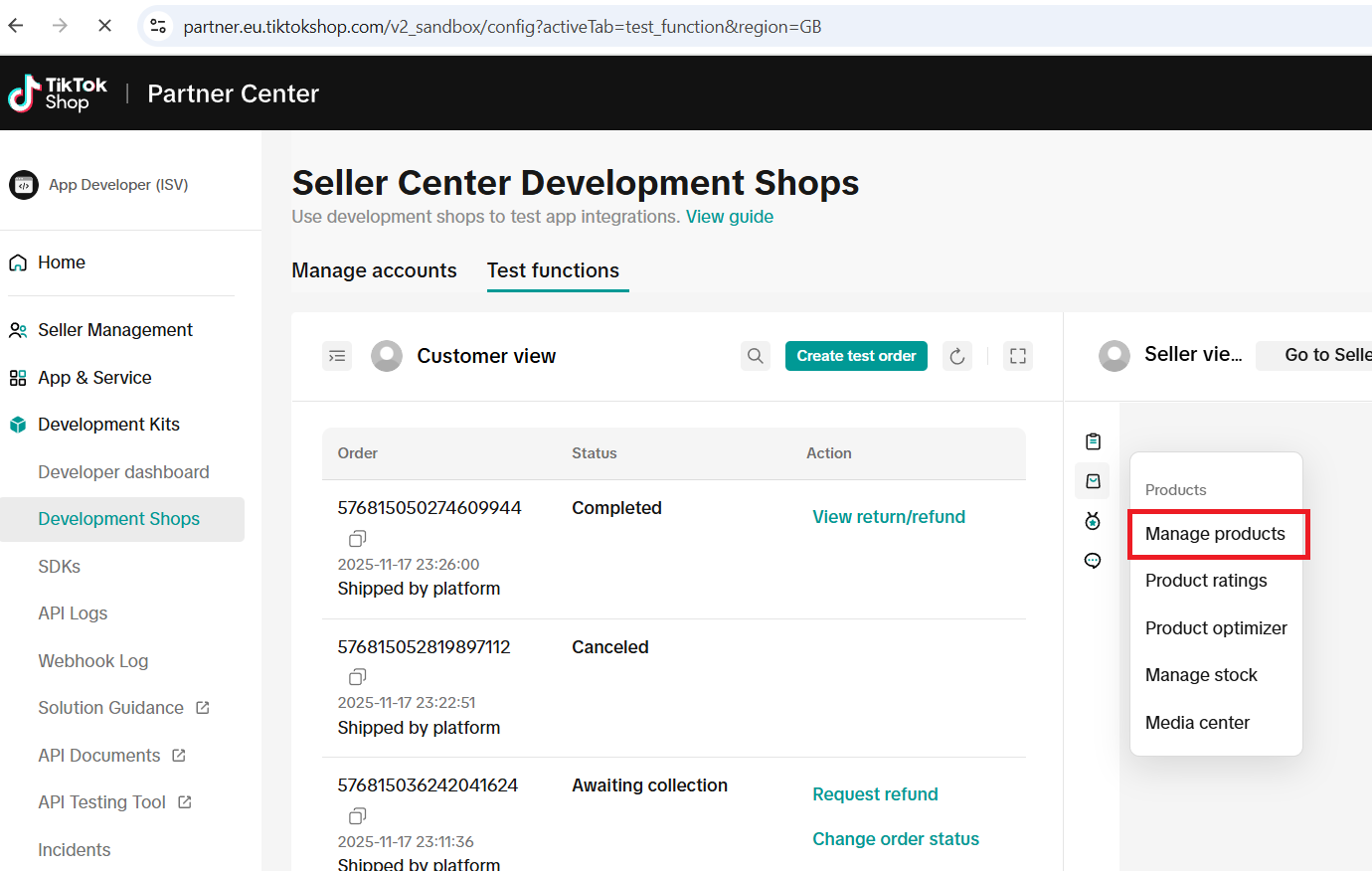Click View return/refund for completed order
Image resolution: width=1372 pixels, height=871 pixels.
point(889,517)
